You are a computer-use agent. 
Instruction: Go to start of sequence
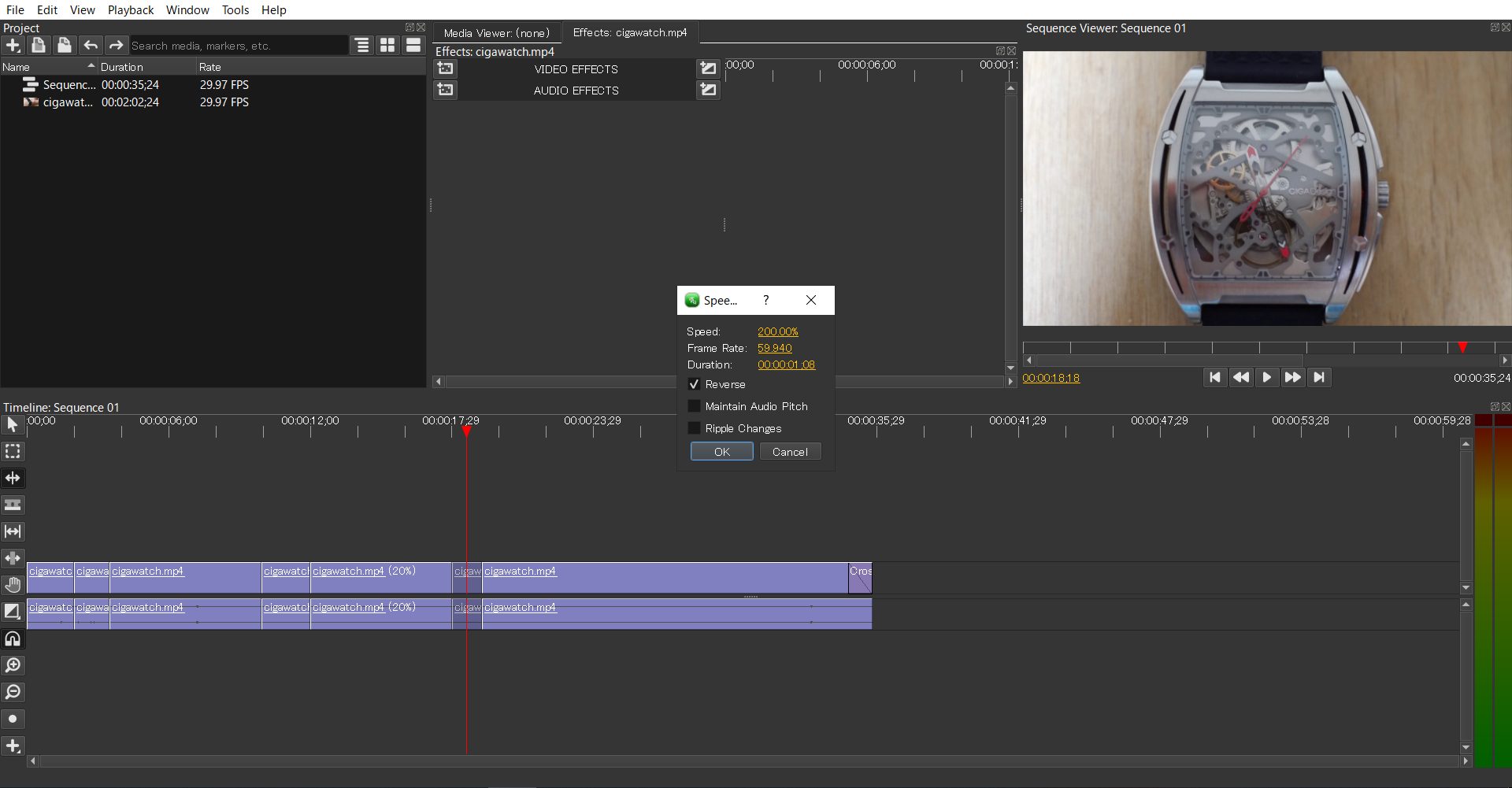pos(1215,377)
